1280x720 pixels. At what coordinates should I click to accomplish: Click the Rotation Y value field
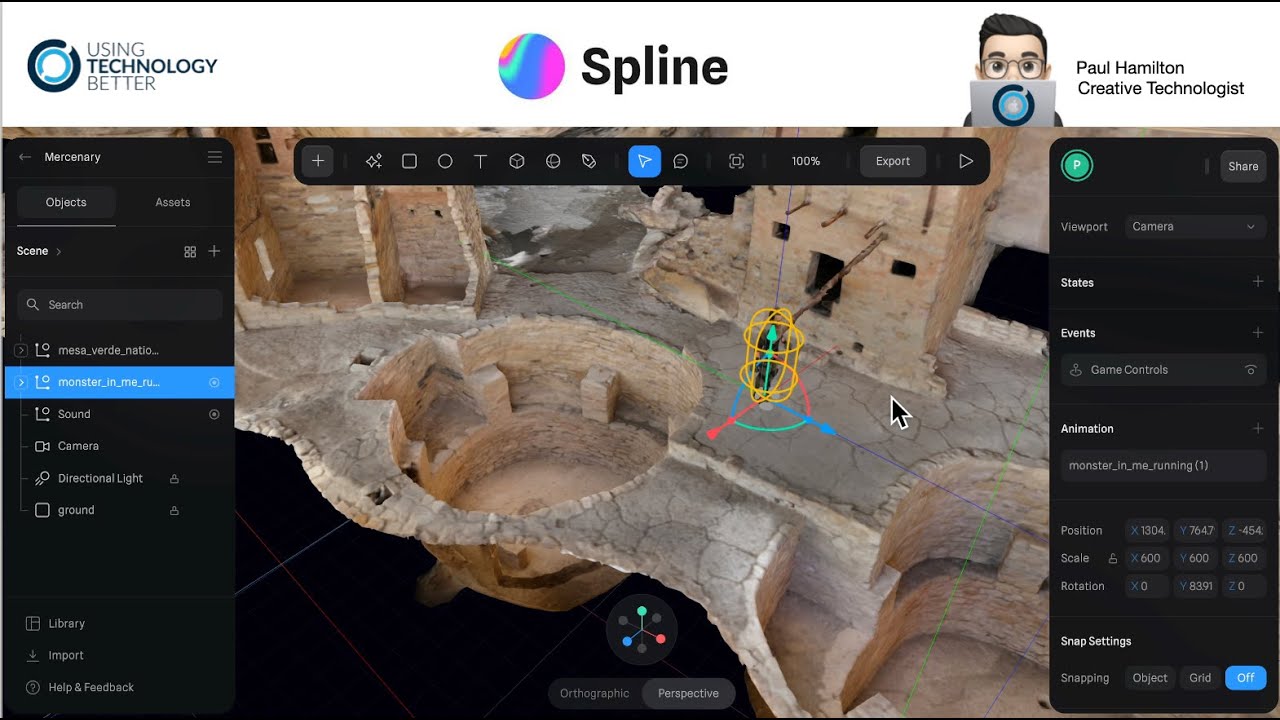1196,586
